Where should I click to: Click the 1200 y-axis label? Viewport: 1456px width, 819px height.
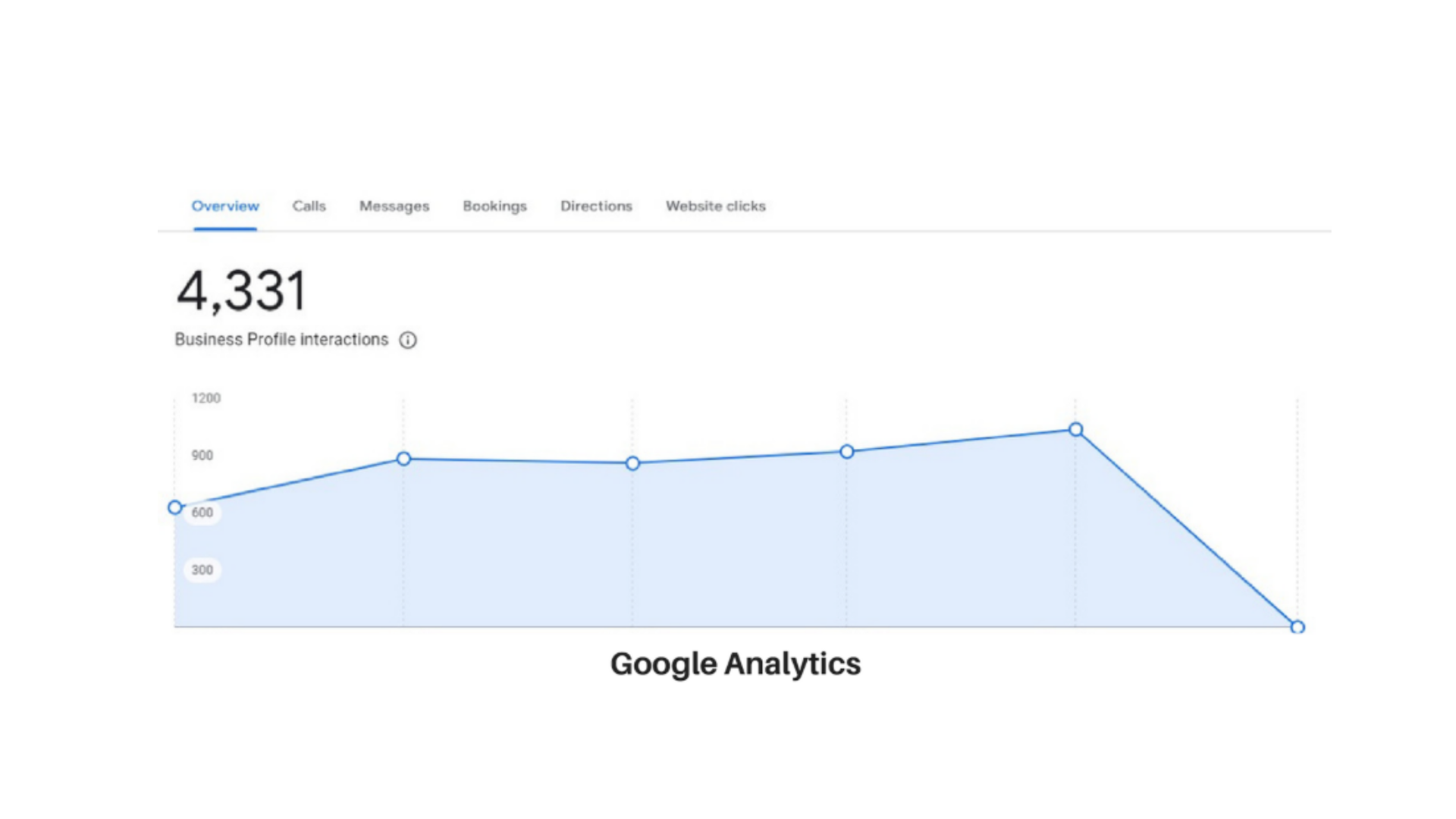(x=206, y=398)
